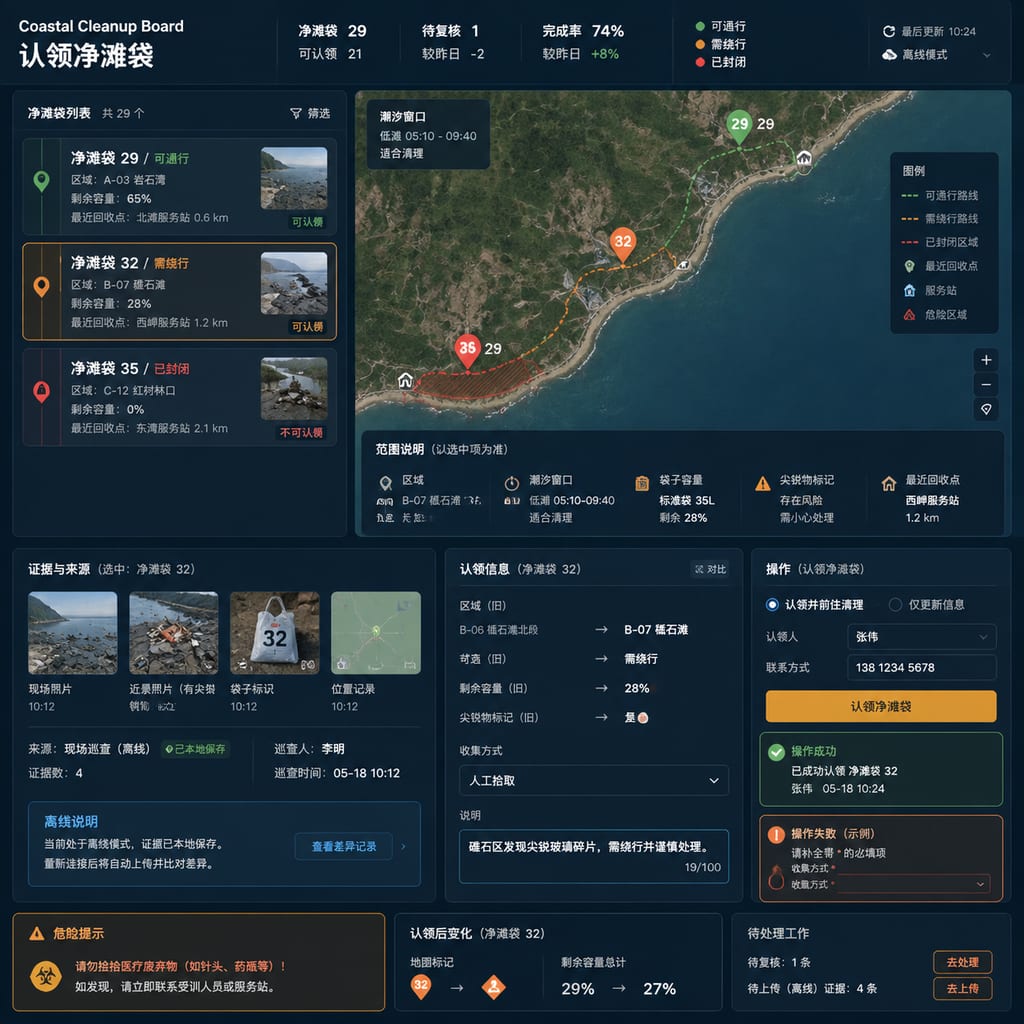Viewport: 1024px width, 1024px height.
Task: Click the 联系方式 phone number field
Action: (x=921, y=667)
